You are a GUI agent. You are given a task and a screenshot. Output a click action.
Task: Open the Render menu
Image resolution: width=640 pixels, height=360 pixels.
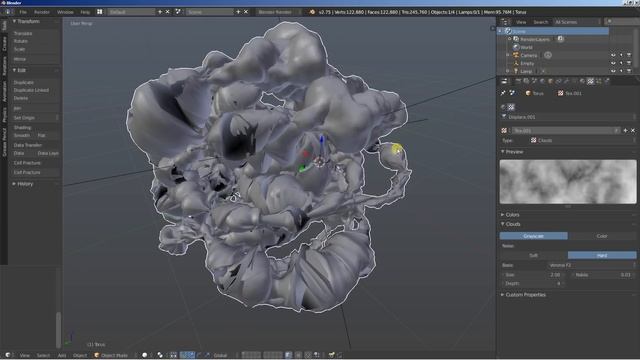pyautogui.click(x=42, y=12)
